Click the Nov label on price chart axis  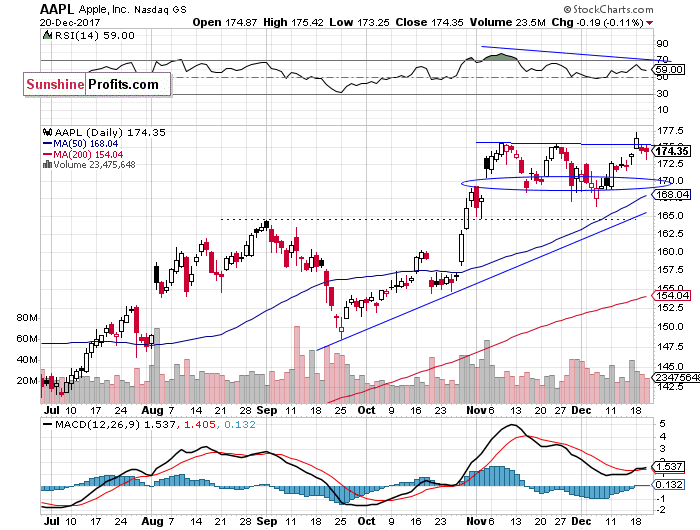[x=476, y=410]
